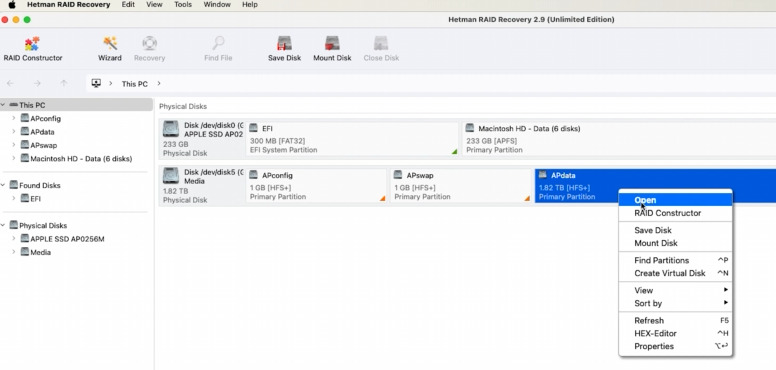Click chevron after This PC in path
The height and width of the screenshot is (370, 776).
[x=159, y=84]
